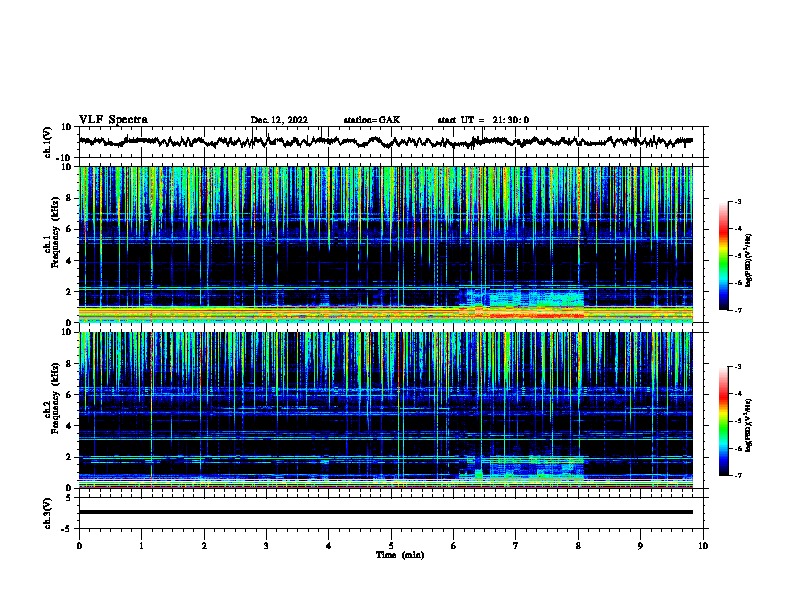The width and height of the screenshot is (792, 612).
Task: Click time axis tick label "3"
Action: 266,546
